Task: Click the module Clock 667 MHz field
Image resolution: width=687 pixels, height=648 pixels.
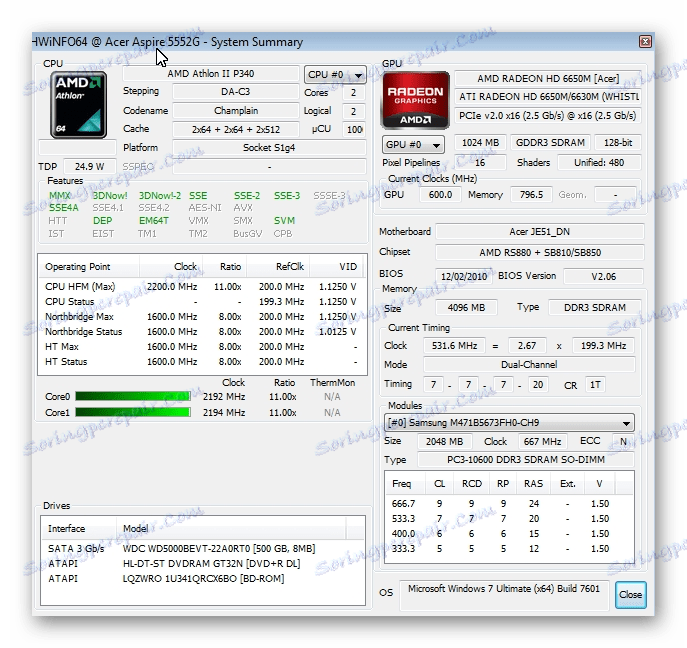Action: pos(542,442)
